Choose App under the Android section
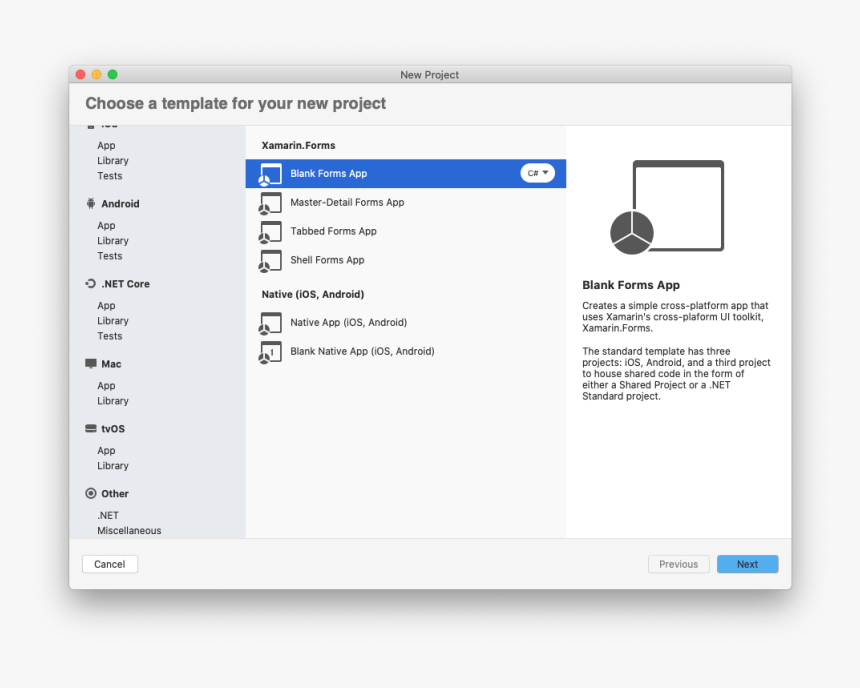This screenshot has width=860, height=688. point(106,225)
